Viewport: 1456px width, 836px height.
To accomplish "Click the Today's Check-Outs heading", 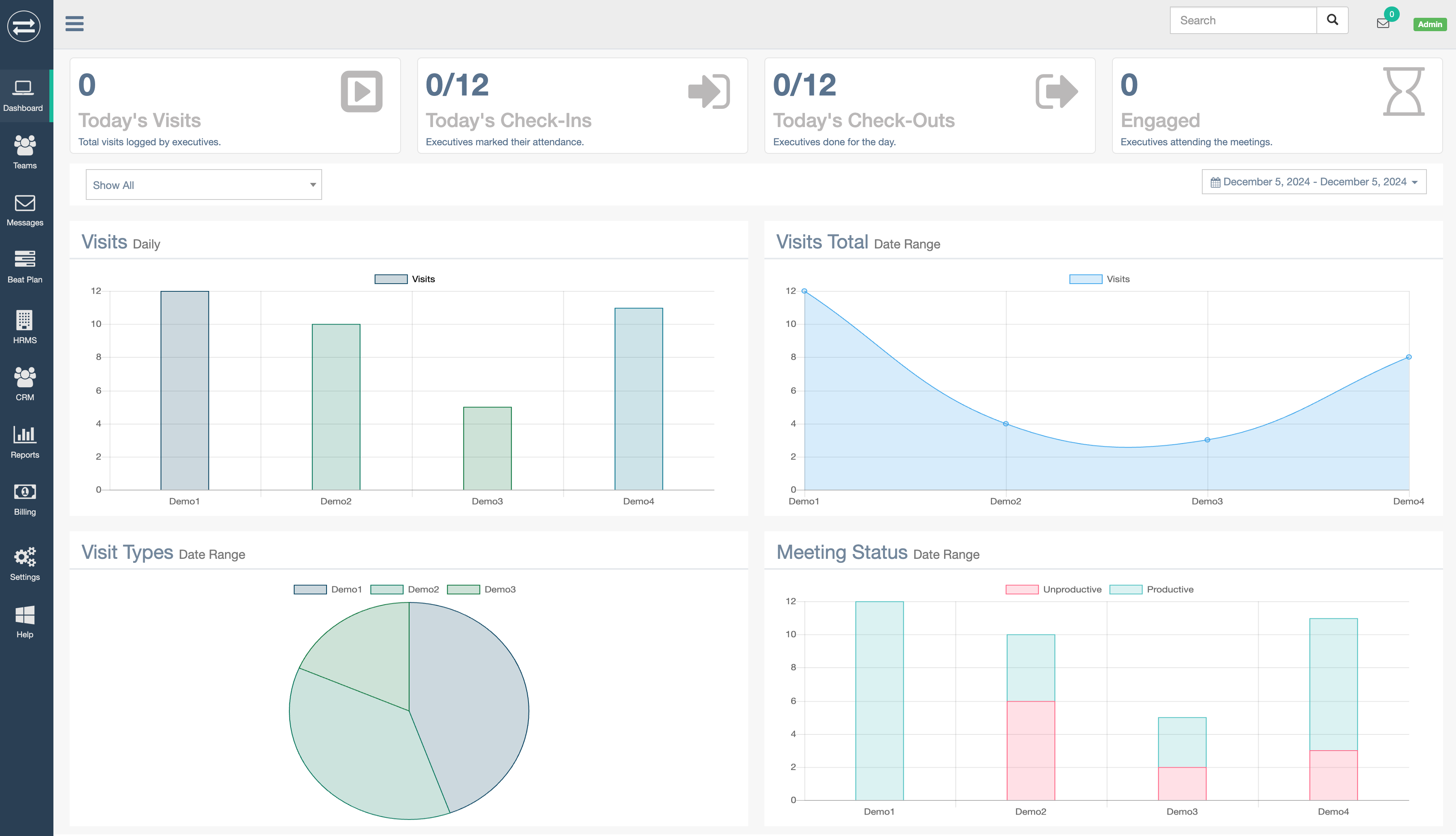I will click(x=864, y=121).
